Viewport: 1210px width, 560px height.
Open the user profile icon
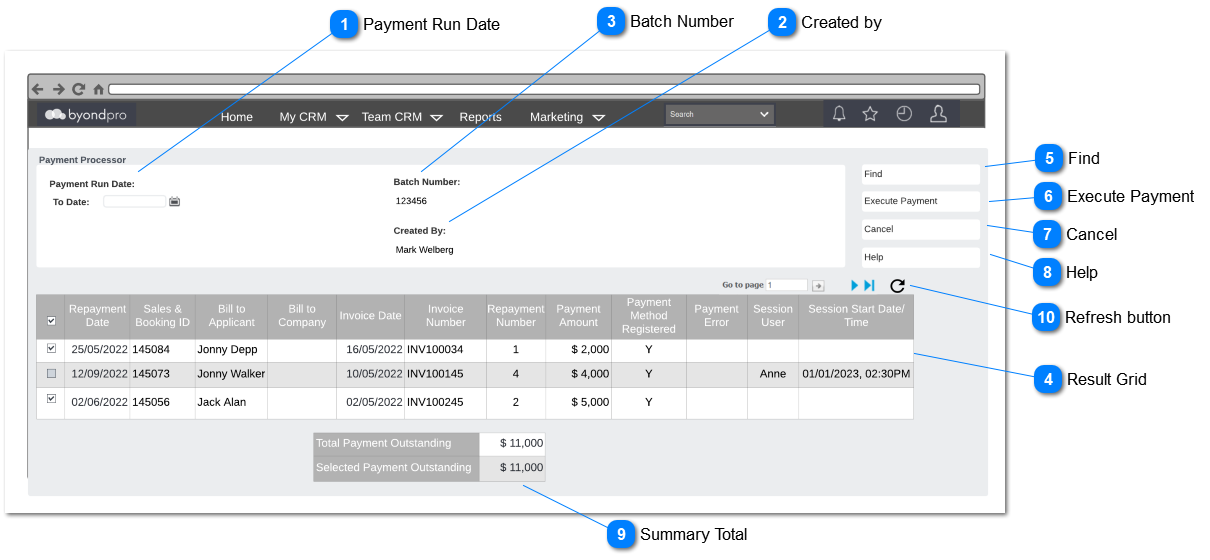point(938,114)
